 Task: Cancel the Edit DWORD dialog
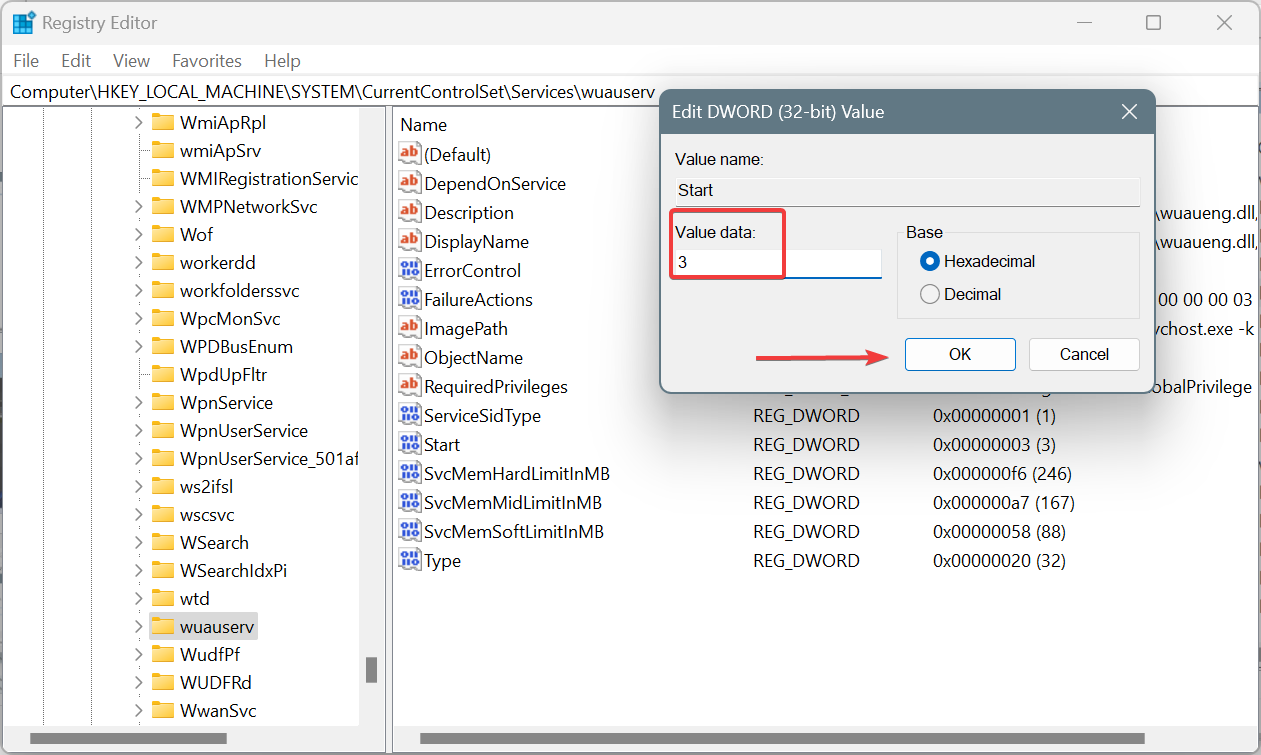1084,354
